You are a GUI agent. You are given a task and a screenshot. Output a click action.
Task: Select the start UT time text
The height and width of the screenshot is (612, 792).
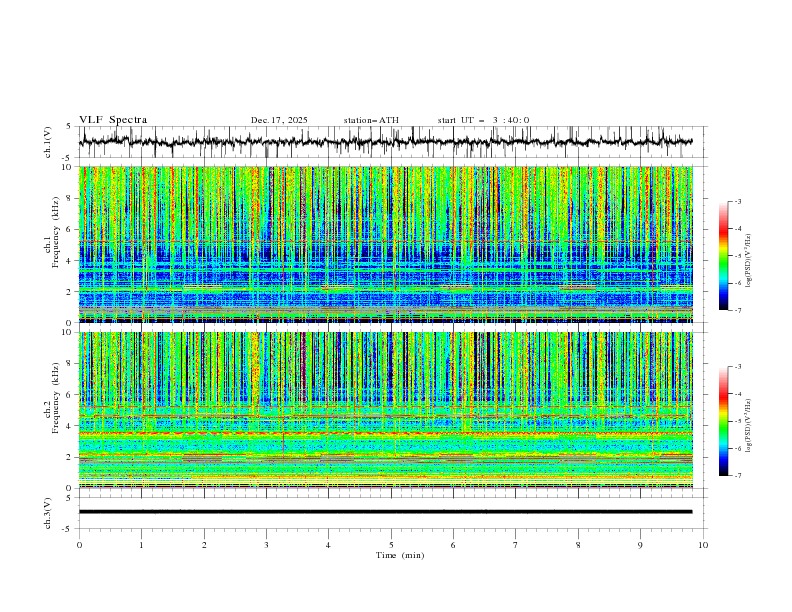pos(483,120)
